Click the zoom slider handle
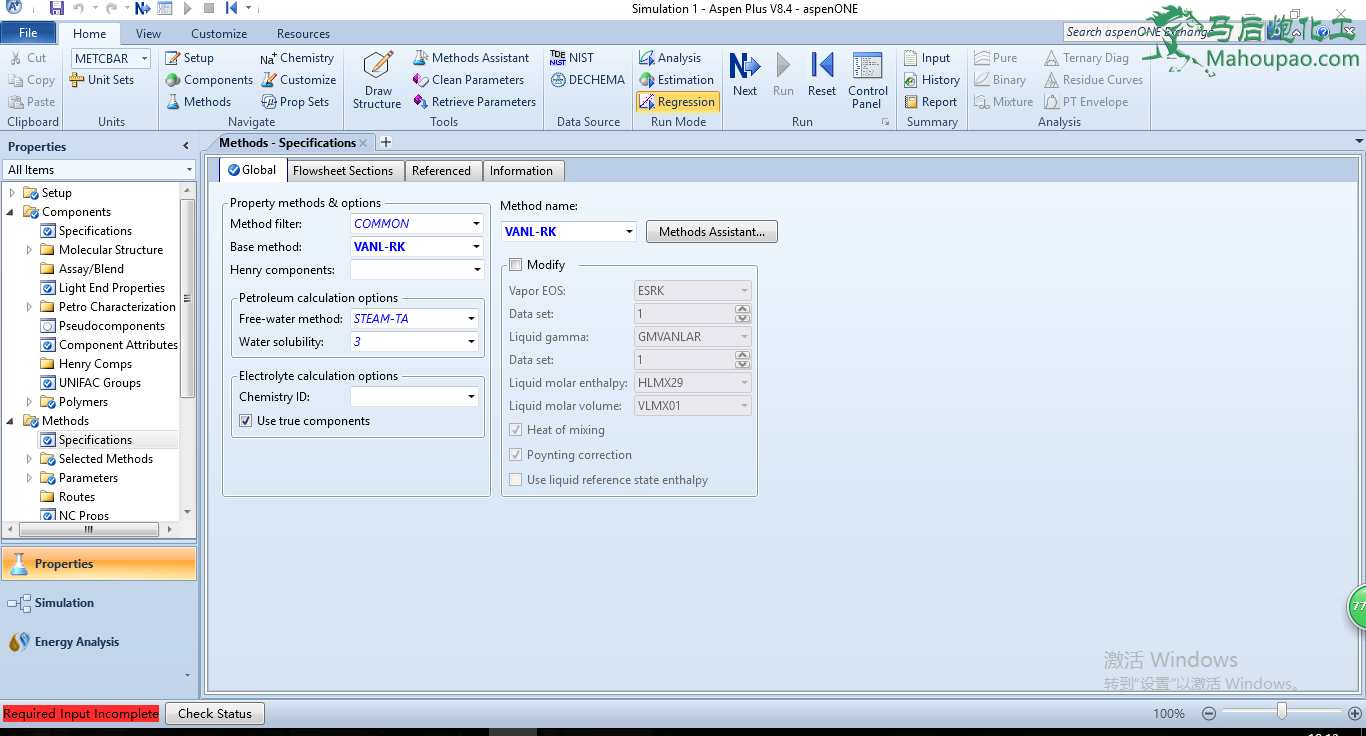The height and width of the screenshot is (736, 1366). (1281, 711)
